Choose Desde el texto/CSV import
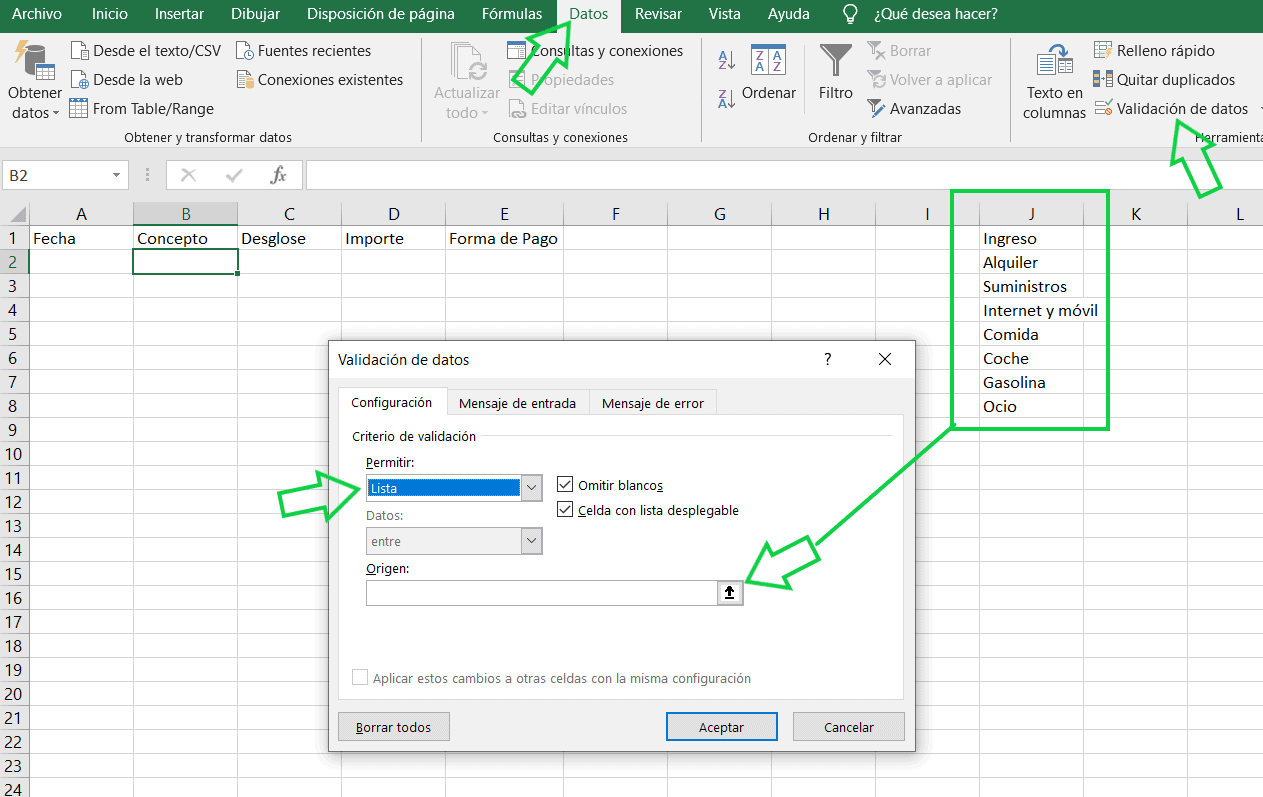 point(146,51)
